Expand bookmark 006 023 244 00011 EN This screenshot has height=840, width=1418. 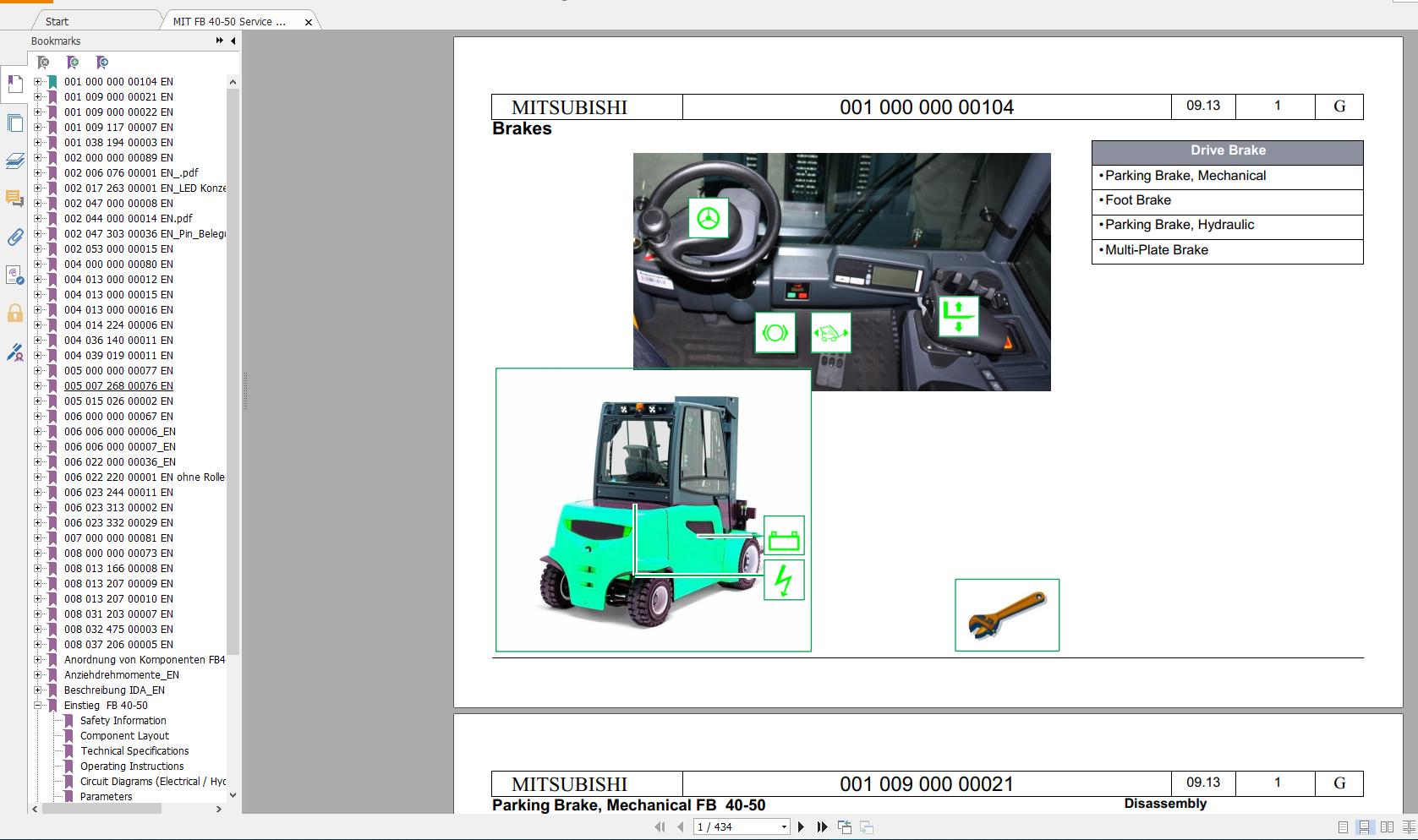pyautogui.click(x=37, y=493)
